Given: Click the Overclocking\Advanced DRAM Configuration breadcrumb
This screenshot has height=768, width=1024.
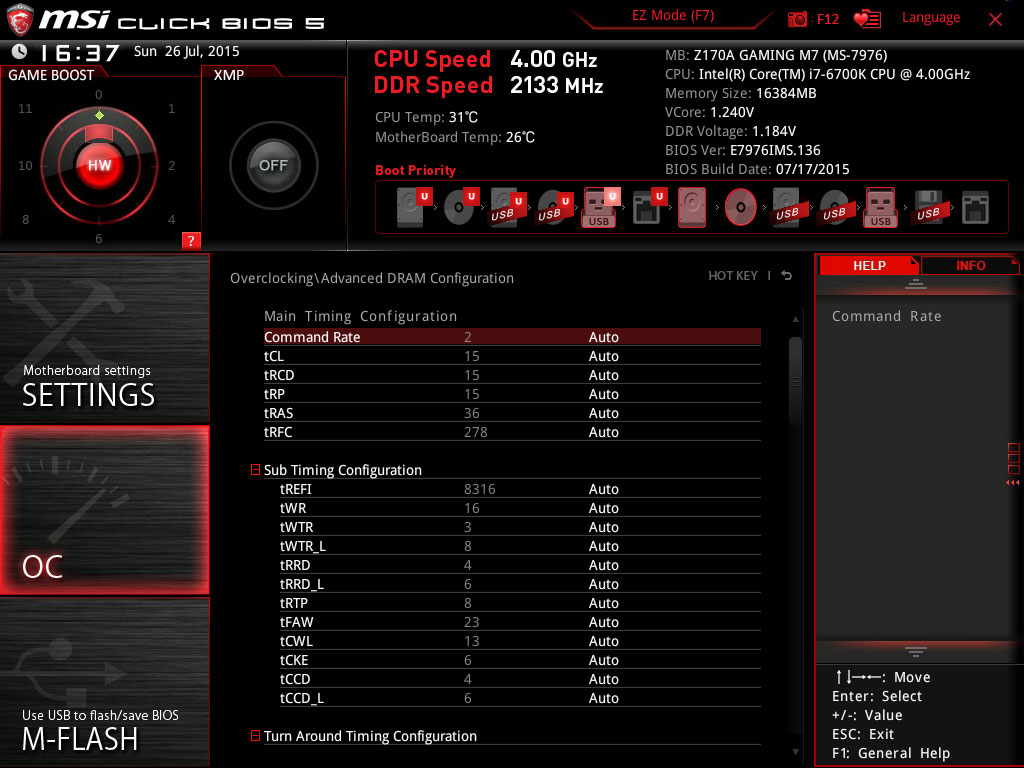Looking at the screenshot, I should [x=372, y=278].
